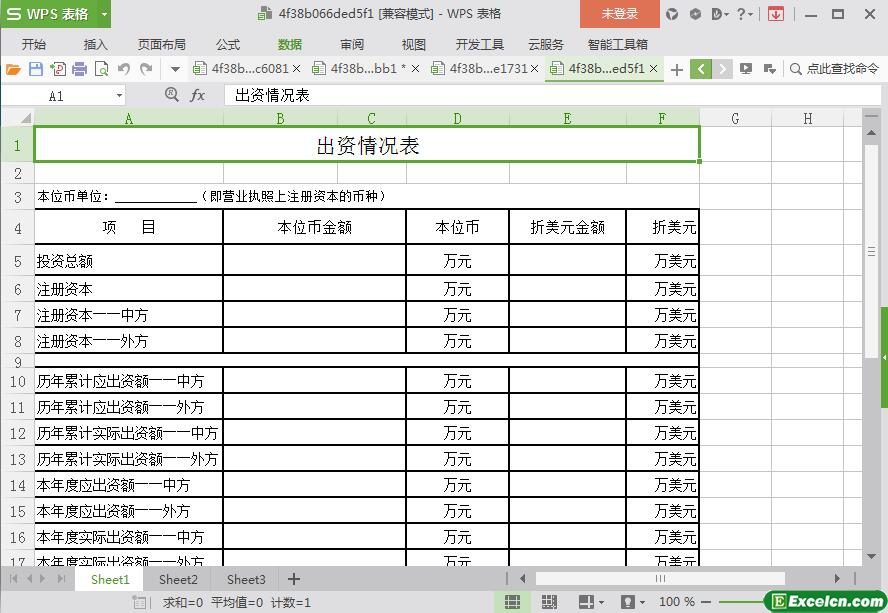Switch to the 页面布局 ribbon tab
Screen dimensions: 888x613
click(x=161, y=44)
